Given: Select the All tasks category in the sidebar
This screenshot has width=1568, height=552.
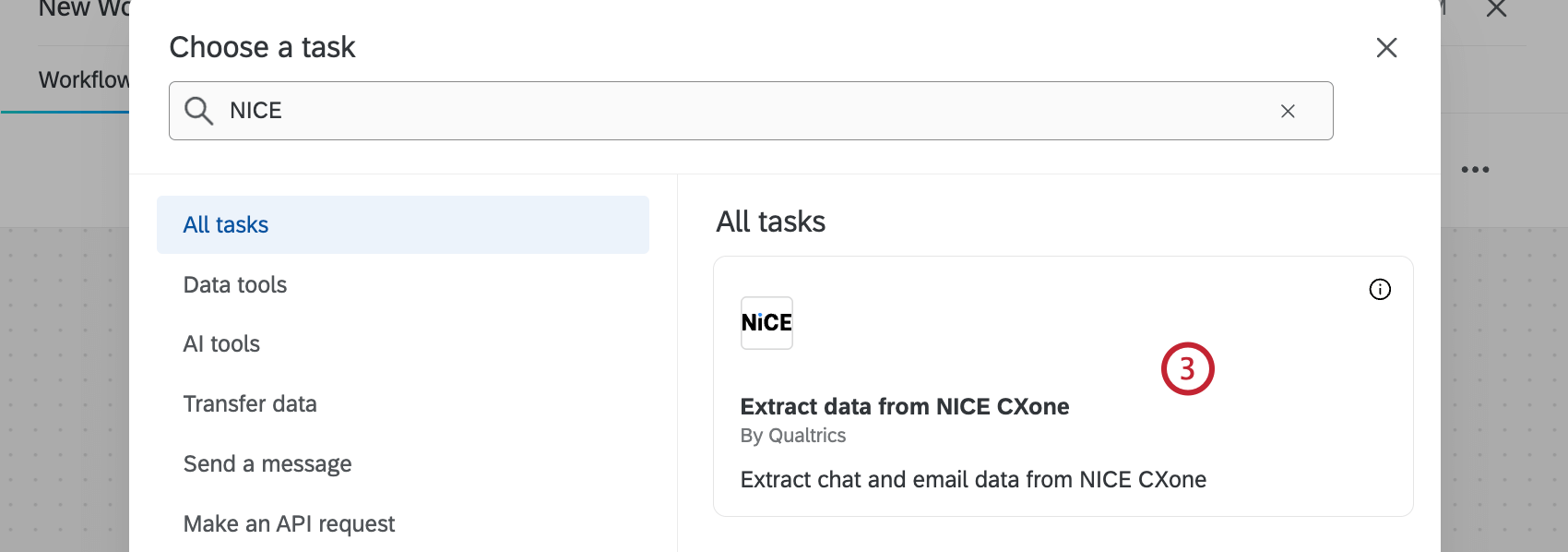Looking at the screenshot, I should click(x=226, y=224).
